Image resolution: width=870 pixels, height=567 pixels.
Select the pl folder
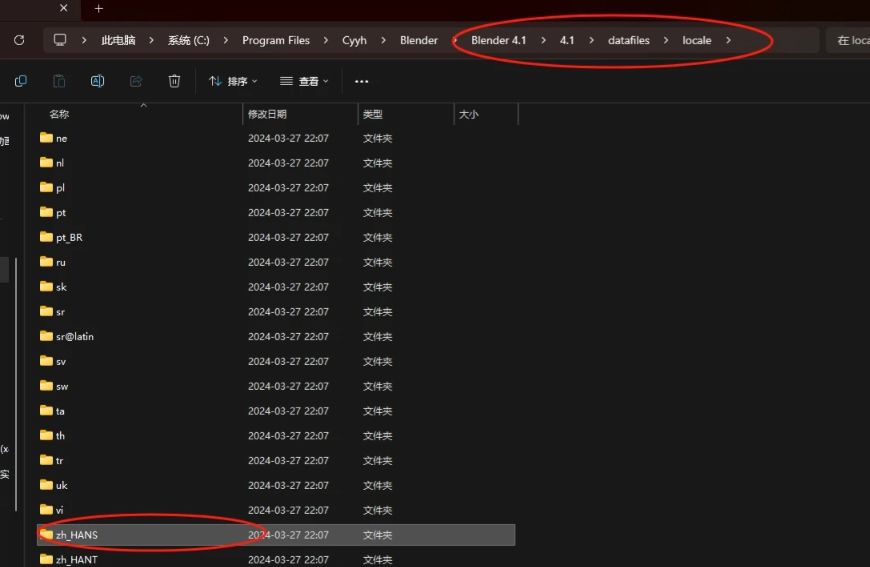coord(276,188)
